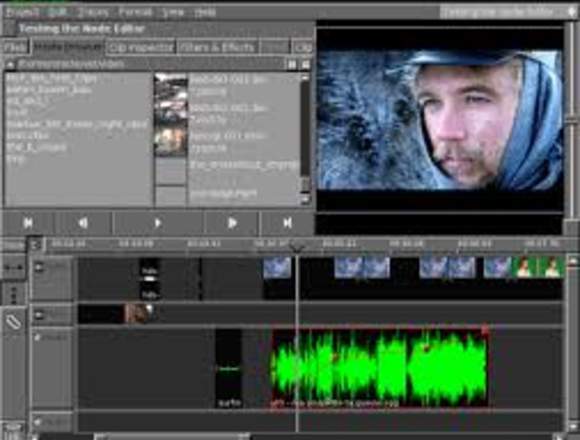Expand the media browser folder path dropdown
This screenshot has width=580, height=440.
coord(10,64)
